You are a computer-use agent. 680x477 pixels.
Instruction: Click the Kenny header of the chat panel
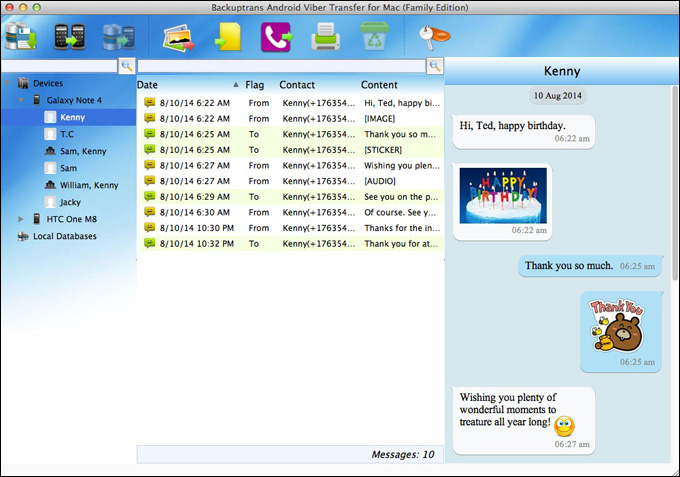(x=562, y=71)
